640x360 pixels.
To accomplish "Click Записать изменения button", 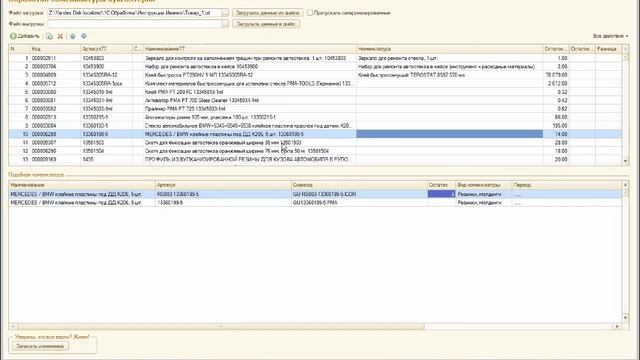I will [x=40, y=346].
